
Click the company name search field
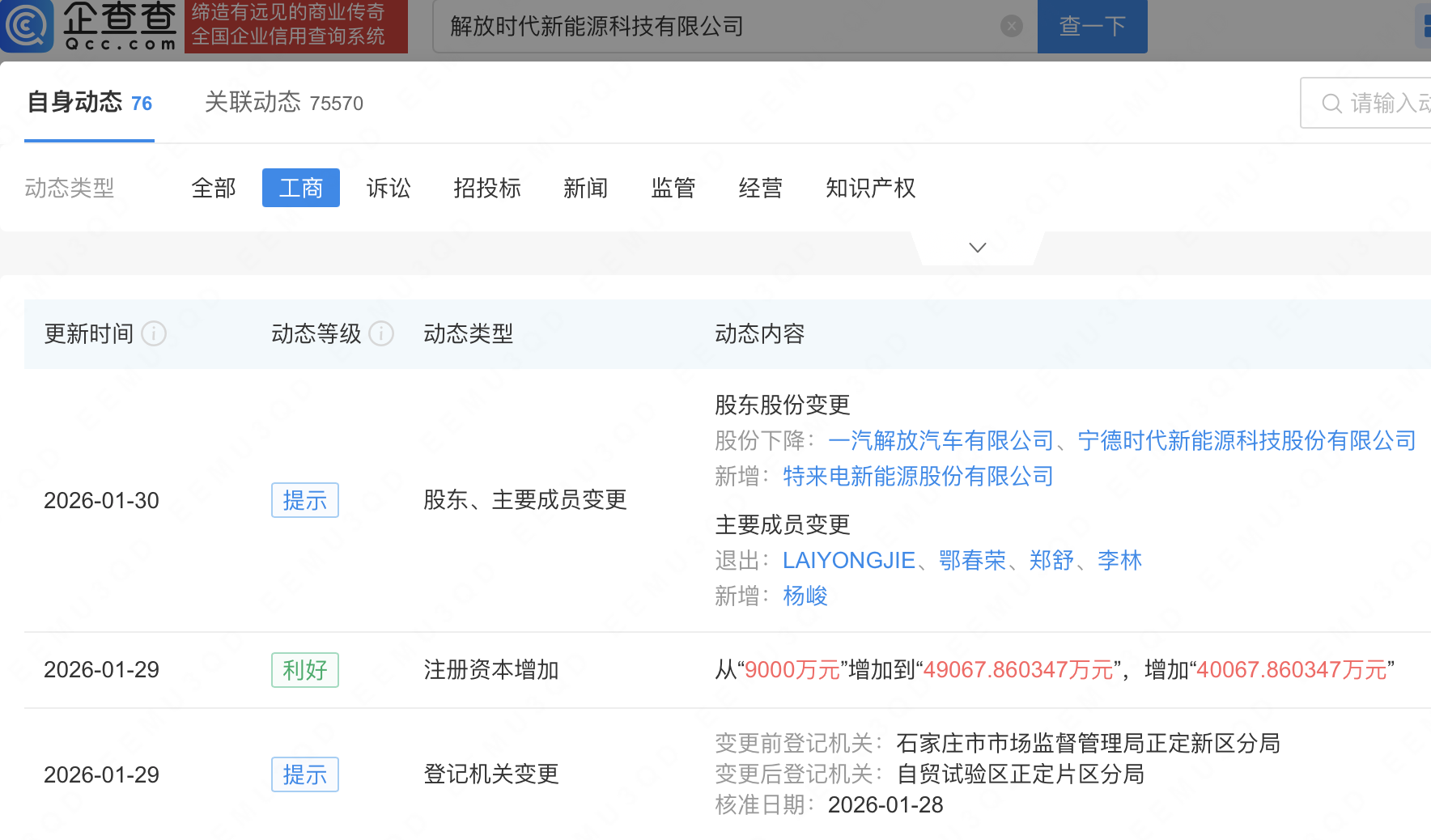point(720,27)
